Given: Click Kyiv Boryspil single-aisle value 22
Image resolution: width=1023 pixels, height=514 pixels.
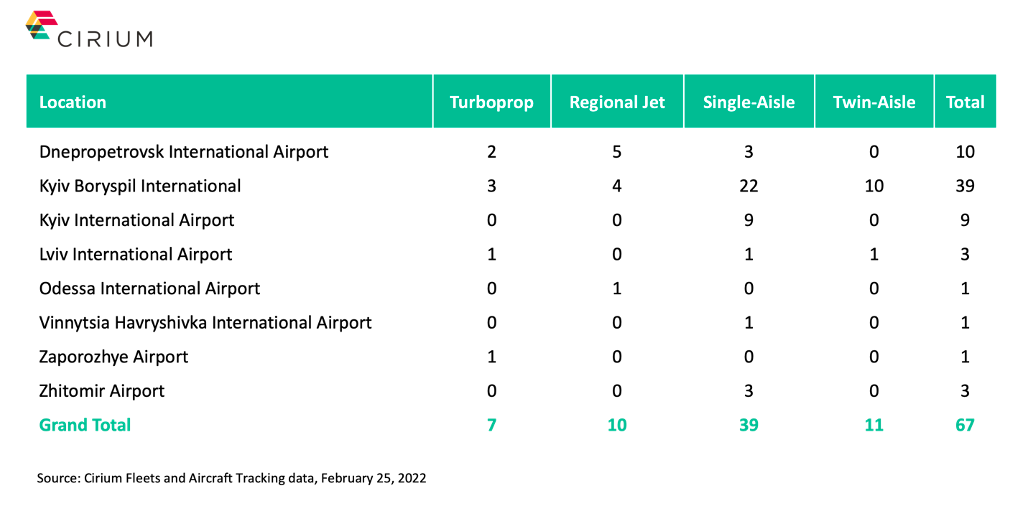Looking at the screenshot, I should (x=749, y=186).
